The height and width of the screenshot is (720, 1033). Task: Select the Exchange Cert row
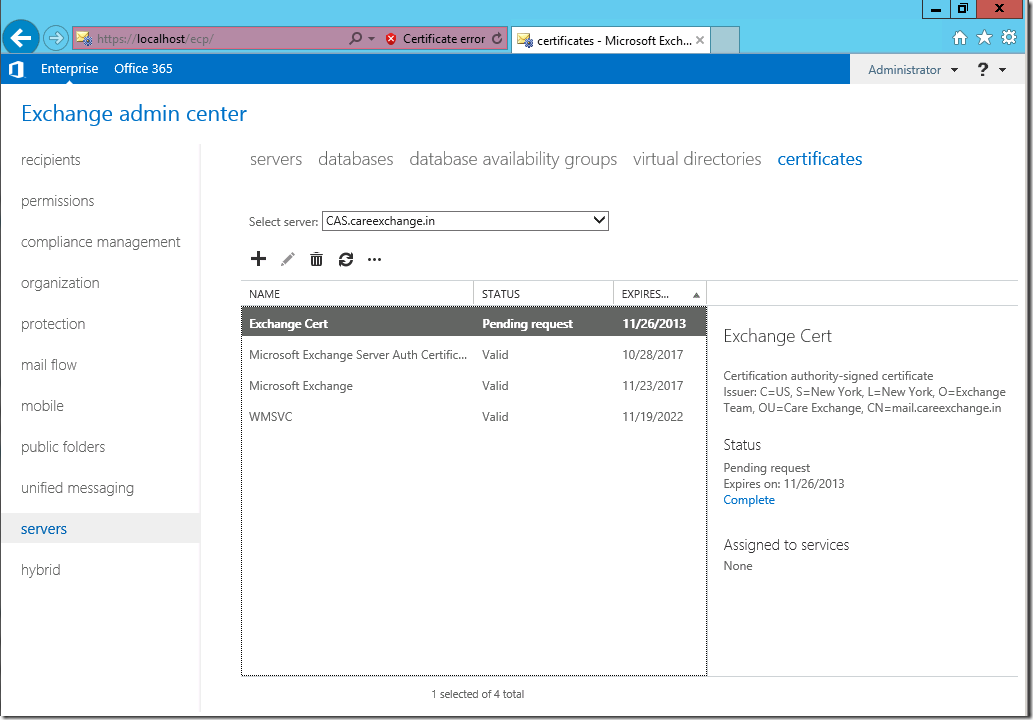tap(474, 323)
